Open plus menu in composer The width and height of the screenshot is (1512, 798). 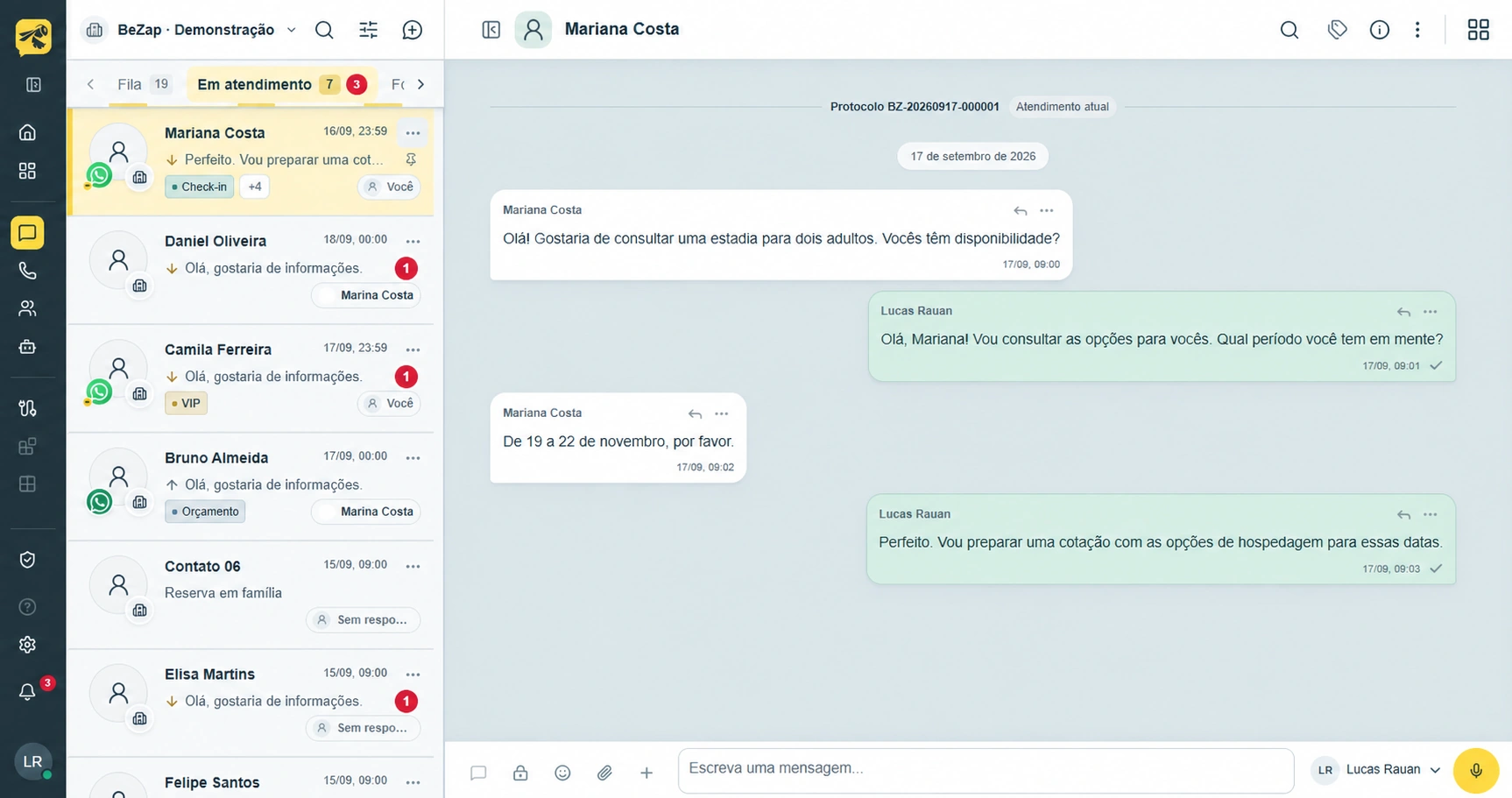click(646, 773)
